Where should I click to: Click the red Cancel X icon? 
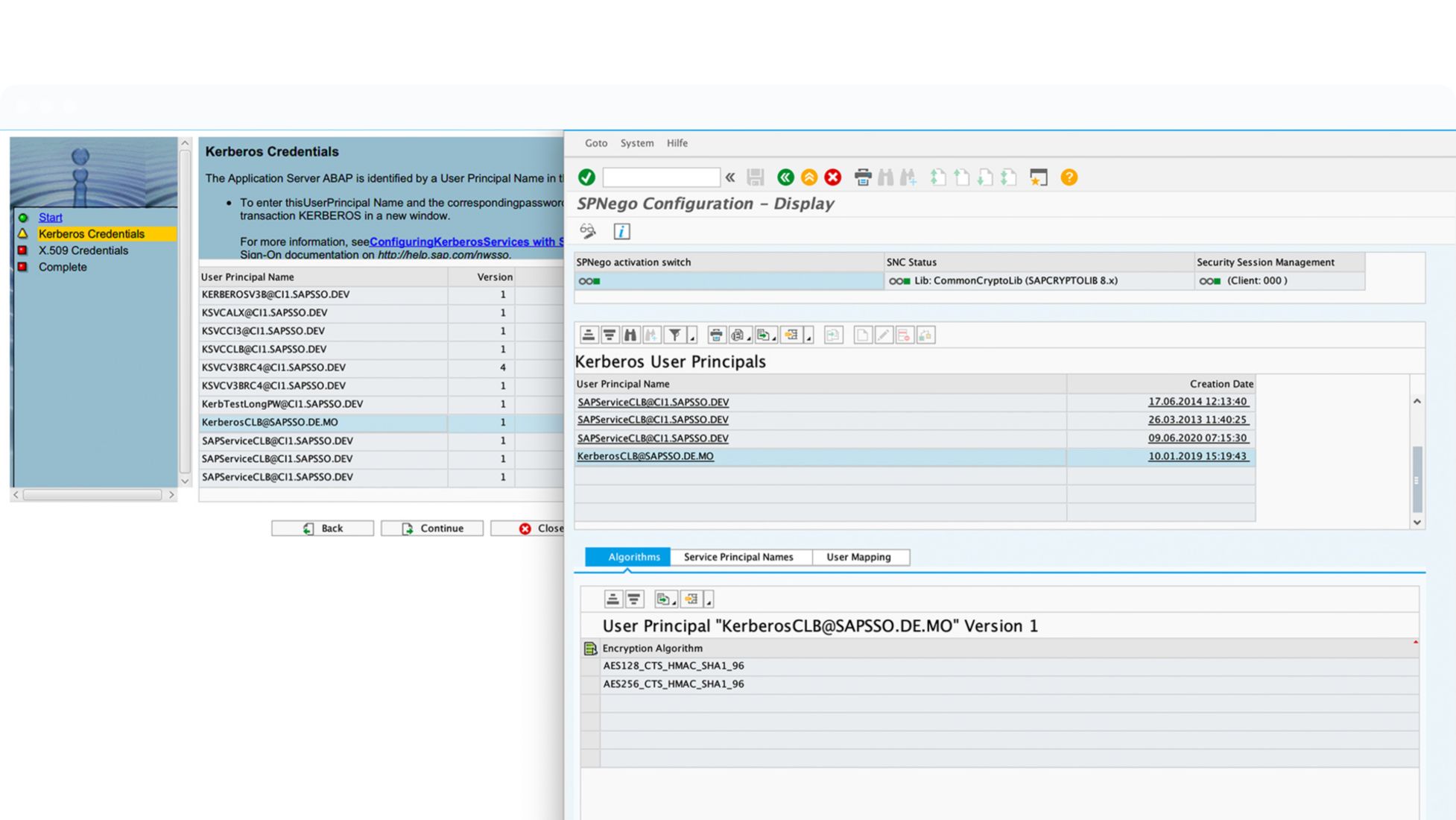click(x=832, y=177)
